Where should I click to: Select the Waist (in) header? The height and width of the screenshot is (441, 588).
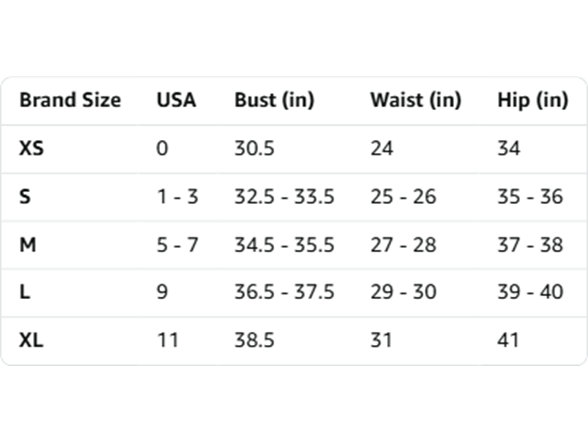click(416, 100)
